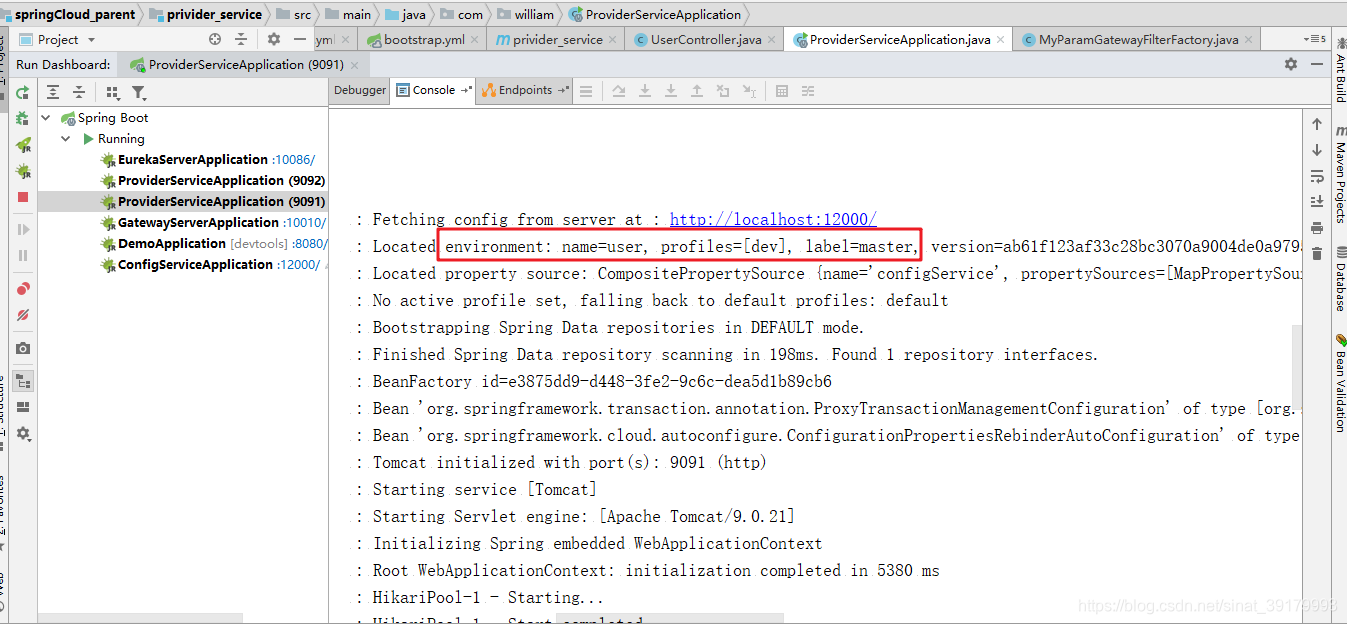The image size is (1347, 624).
Task: Collapse the Spring Boot tree node
Action: (46, 118)
